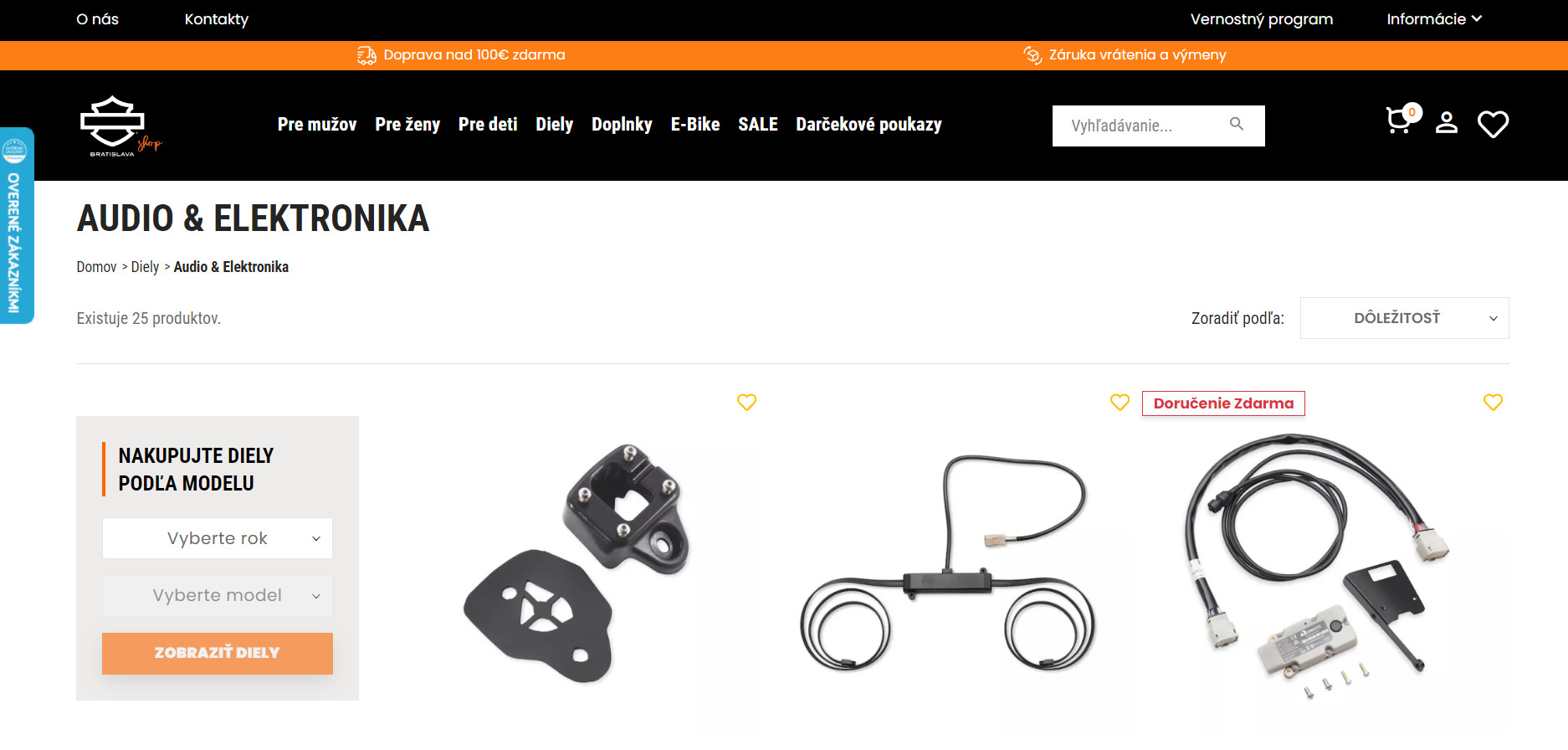Click the Zobraziť diely button
Image resolution: width=1568 pixels, height=750 pixels.
pyautogui.click(x=218, y=654)
